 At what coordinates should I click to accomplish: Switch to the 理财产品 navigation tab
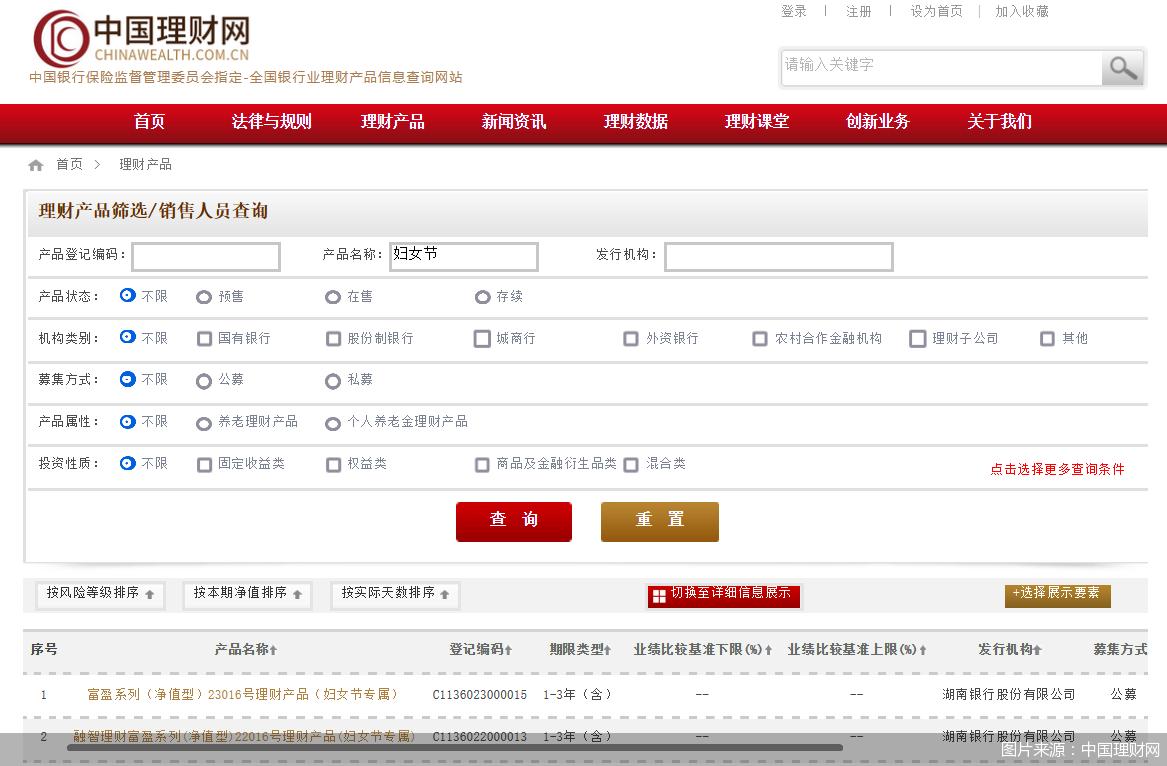pyautogui.click(x=392, y=121)
